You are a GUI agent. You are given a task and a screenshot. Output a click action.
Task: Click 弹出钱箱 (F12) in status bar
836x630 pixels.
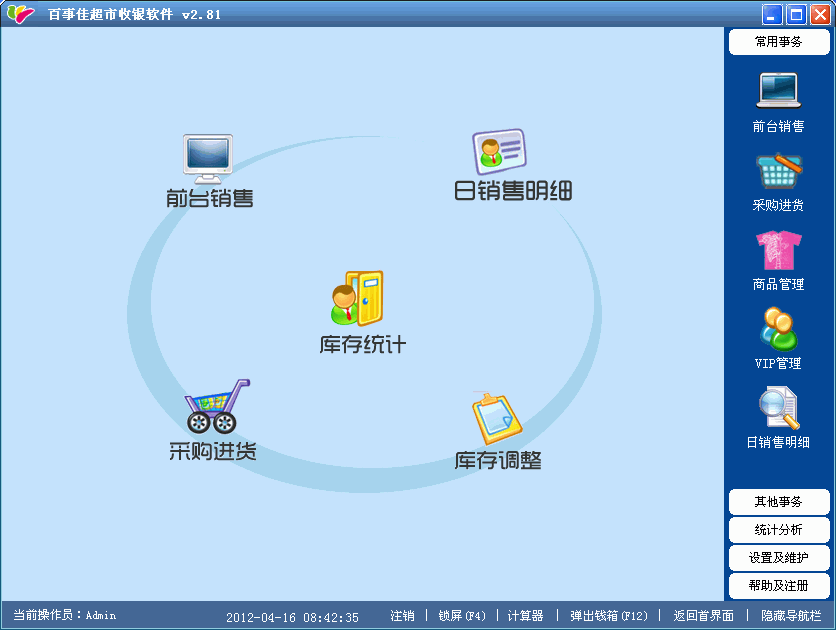609,616
